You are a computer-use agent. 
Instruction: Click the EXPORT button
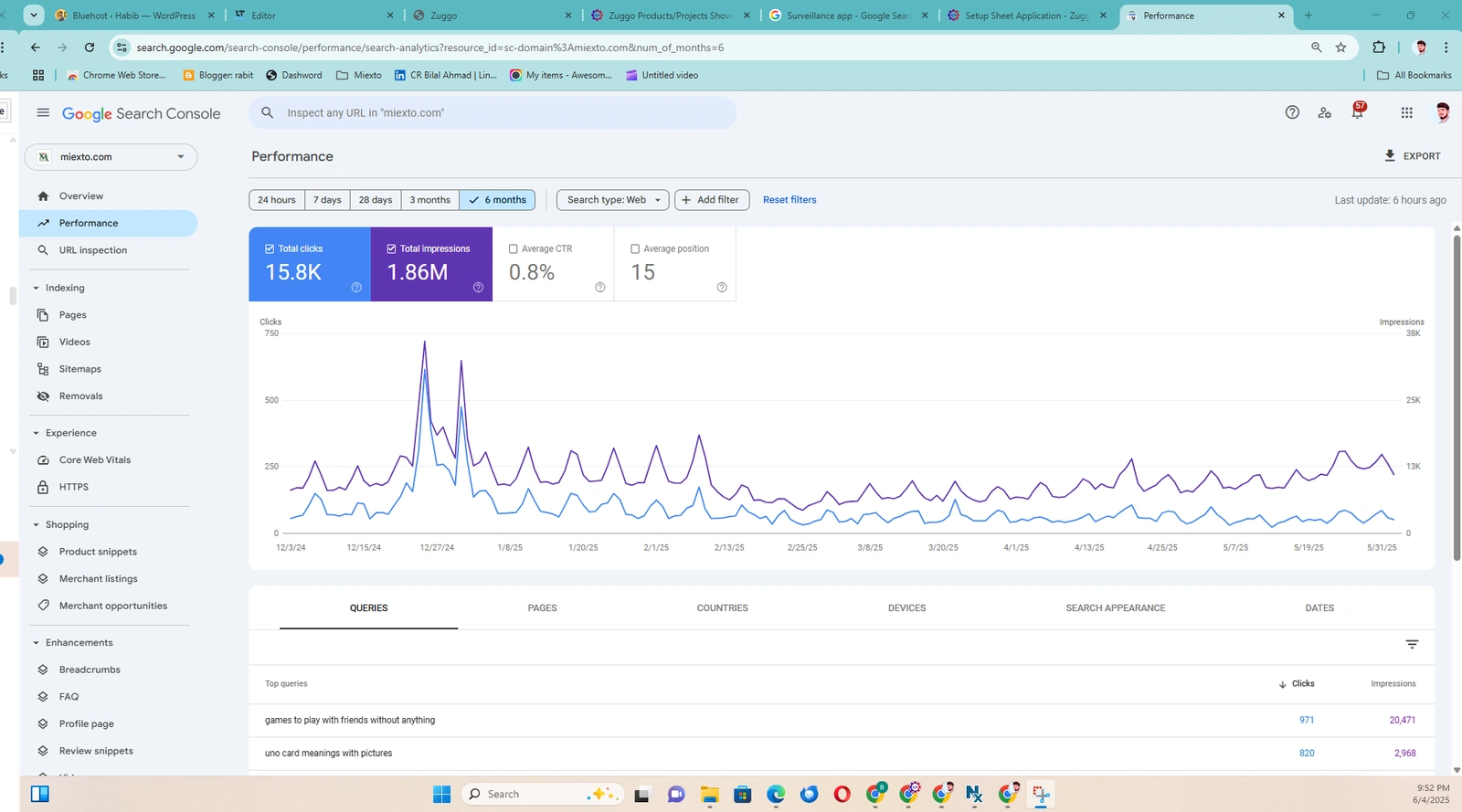click(1413, 156)
